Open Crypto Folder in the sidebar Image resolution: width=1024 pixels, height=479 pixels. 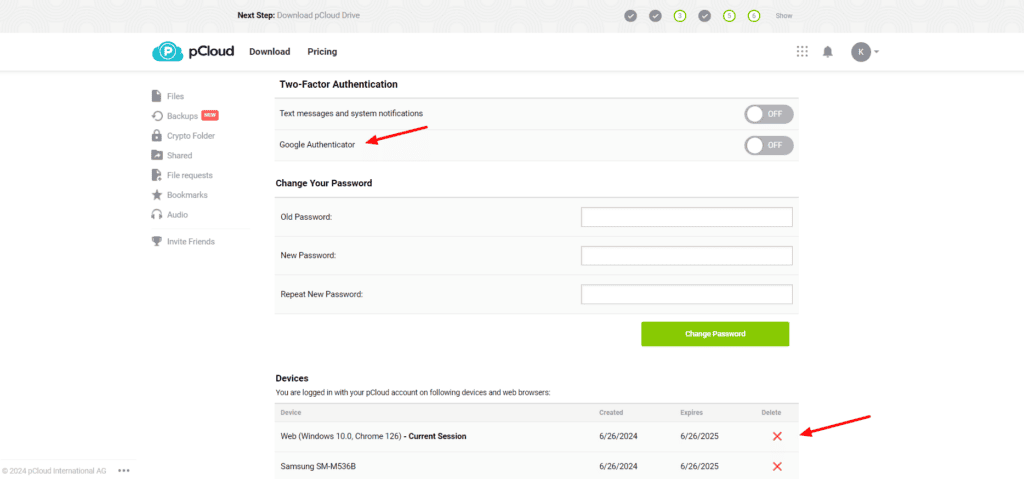[x=191, y=136]
